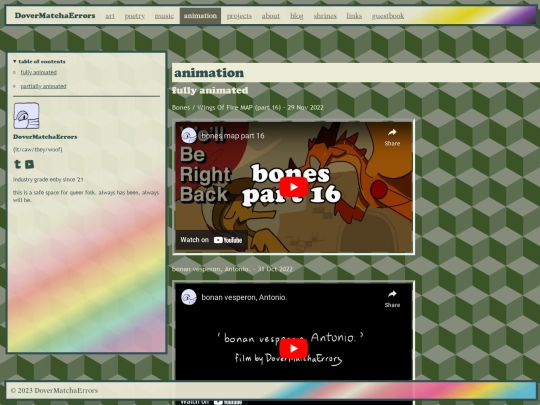Click the © 2023 DoverMatchaErrors footer text
Viewport: 540px width, 405px height.
(54, 391)
